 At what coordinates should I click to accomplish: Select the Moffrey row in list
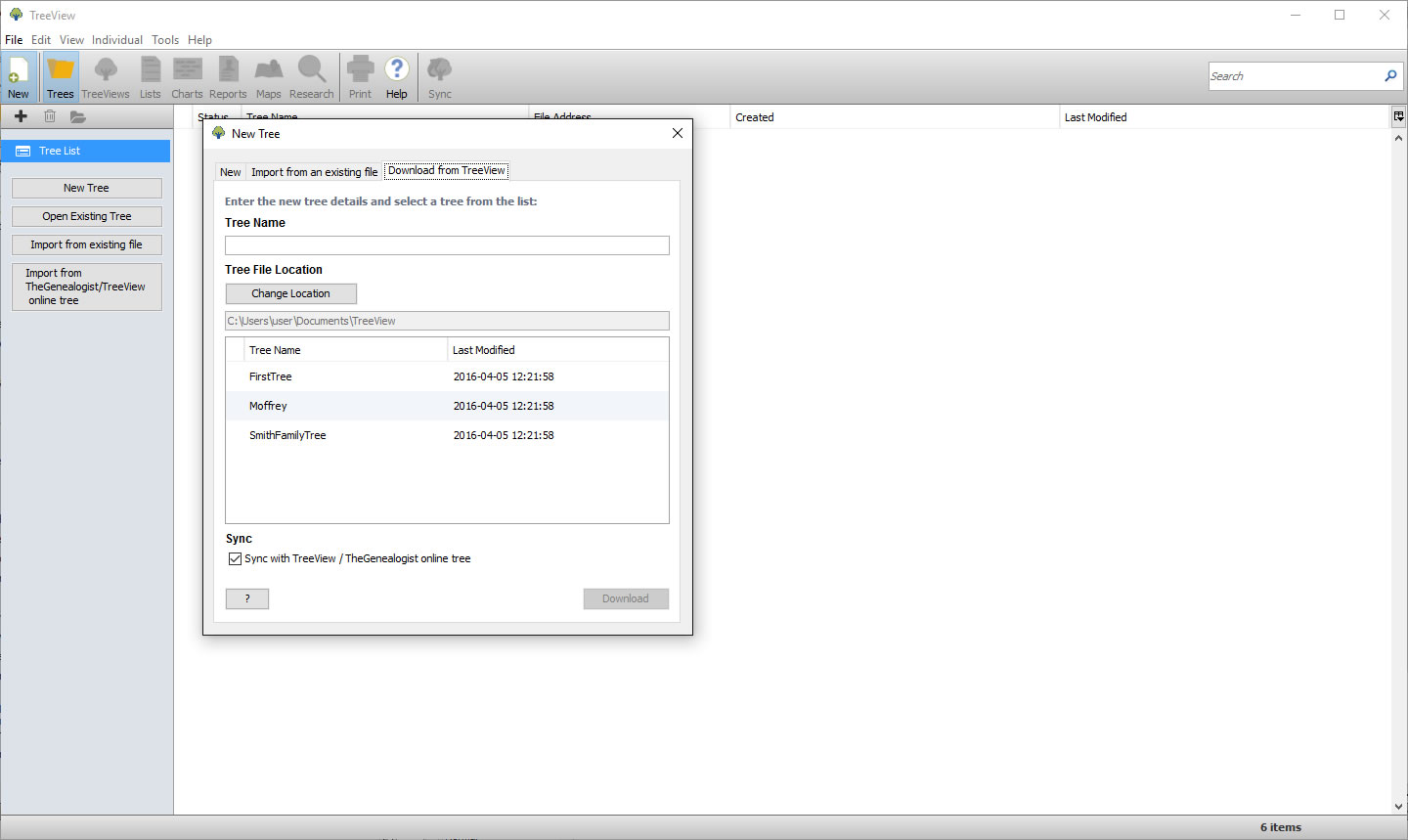click(447, 406)
